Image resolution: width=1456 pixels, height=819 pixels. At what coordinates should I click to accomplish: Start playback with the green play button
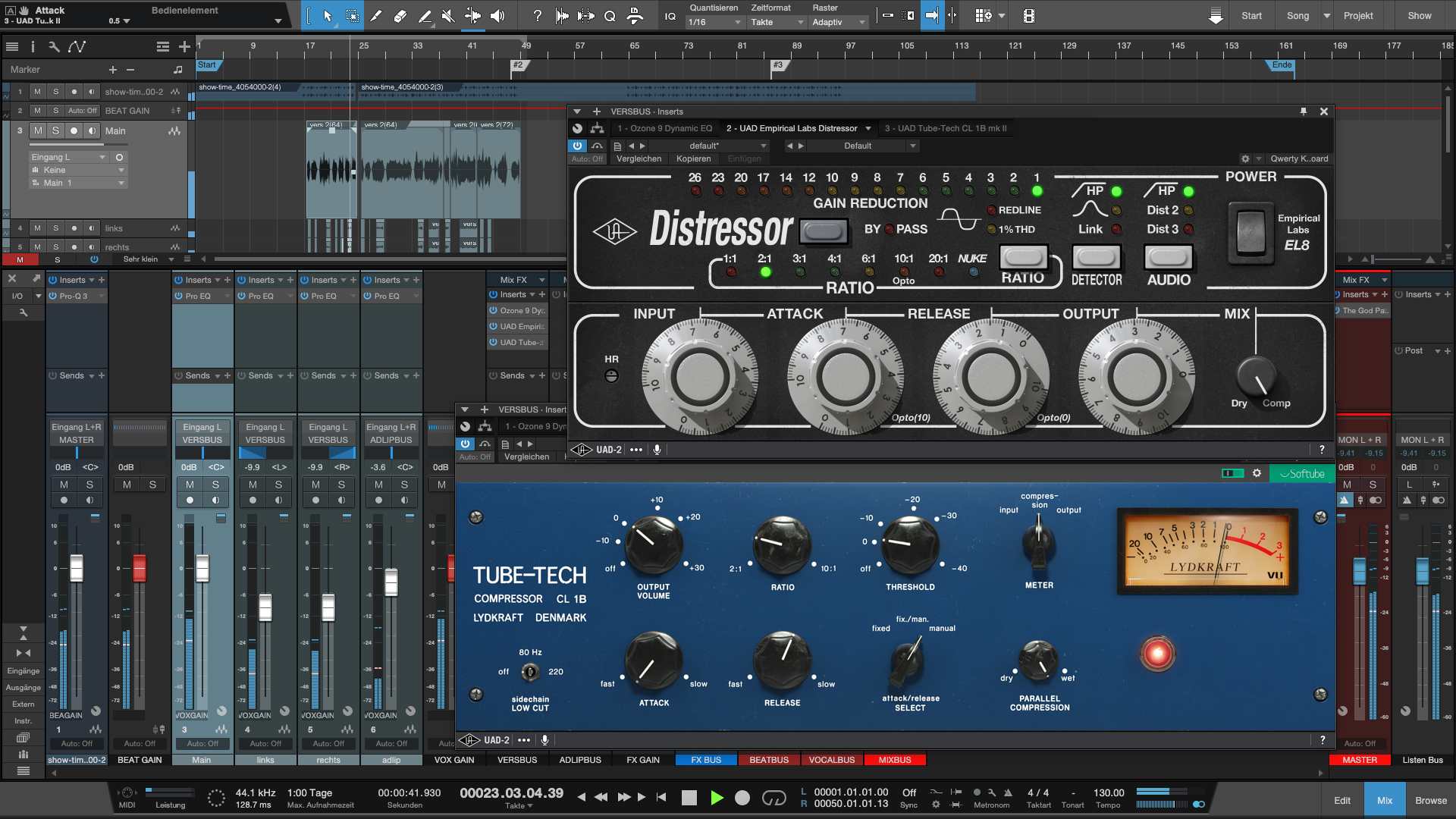point(716,797)
